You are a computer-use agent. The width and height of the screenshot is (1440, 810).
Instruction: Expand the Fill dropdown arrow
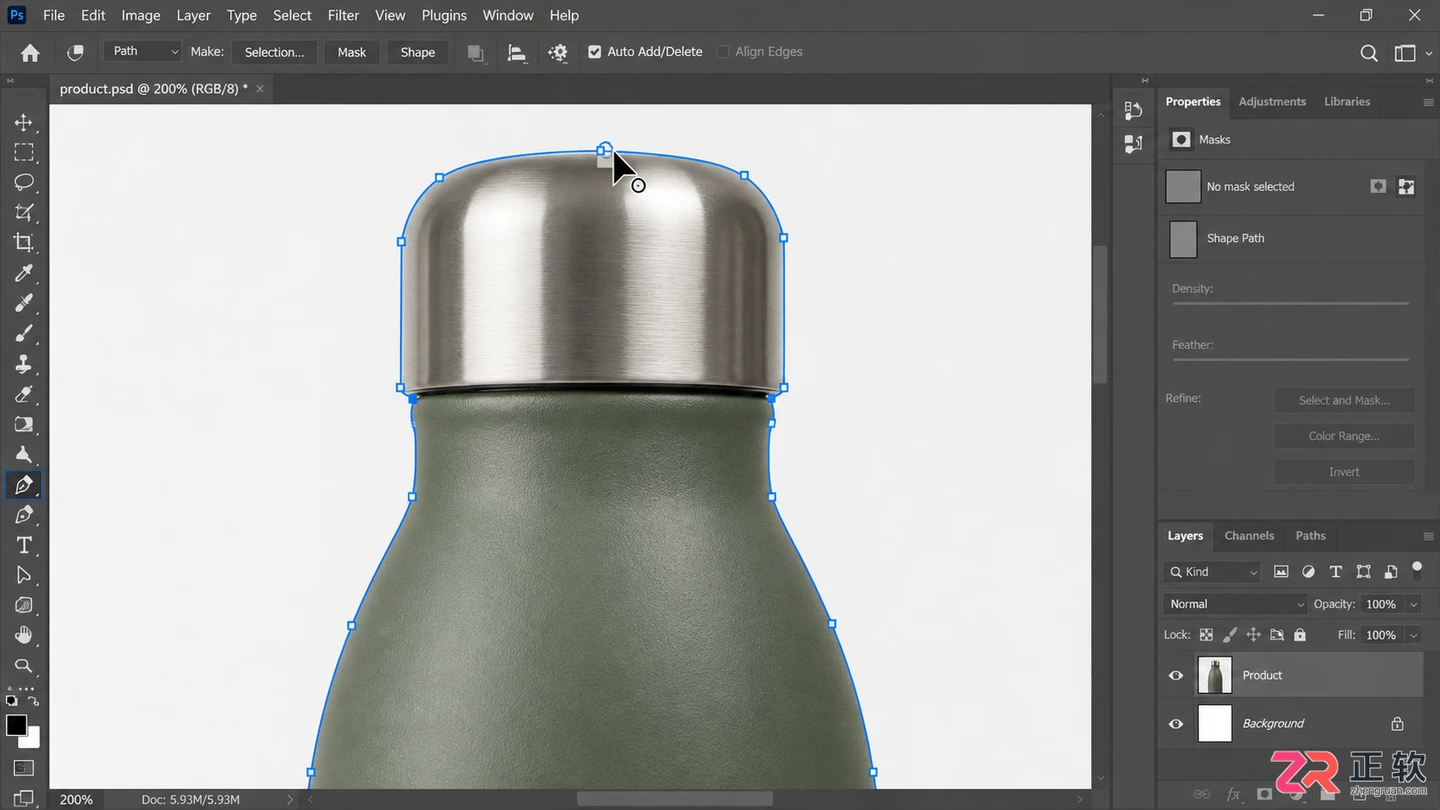click(1414, 635)
